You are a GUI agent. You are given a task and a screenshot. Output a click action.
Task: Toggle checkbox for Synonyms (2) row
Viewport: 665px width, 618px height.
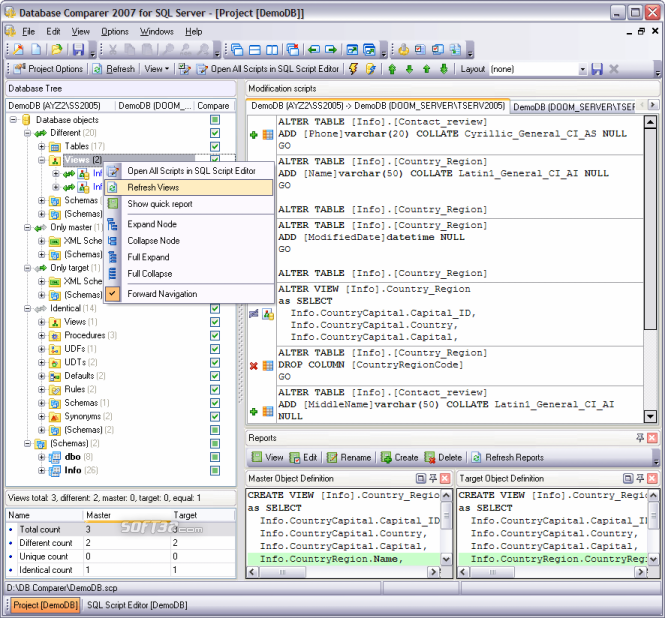point(215,417)
